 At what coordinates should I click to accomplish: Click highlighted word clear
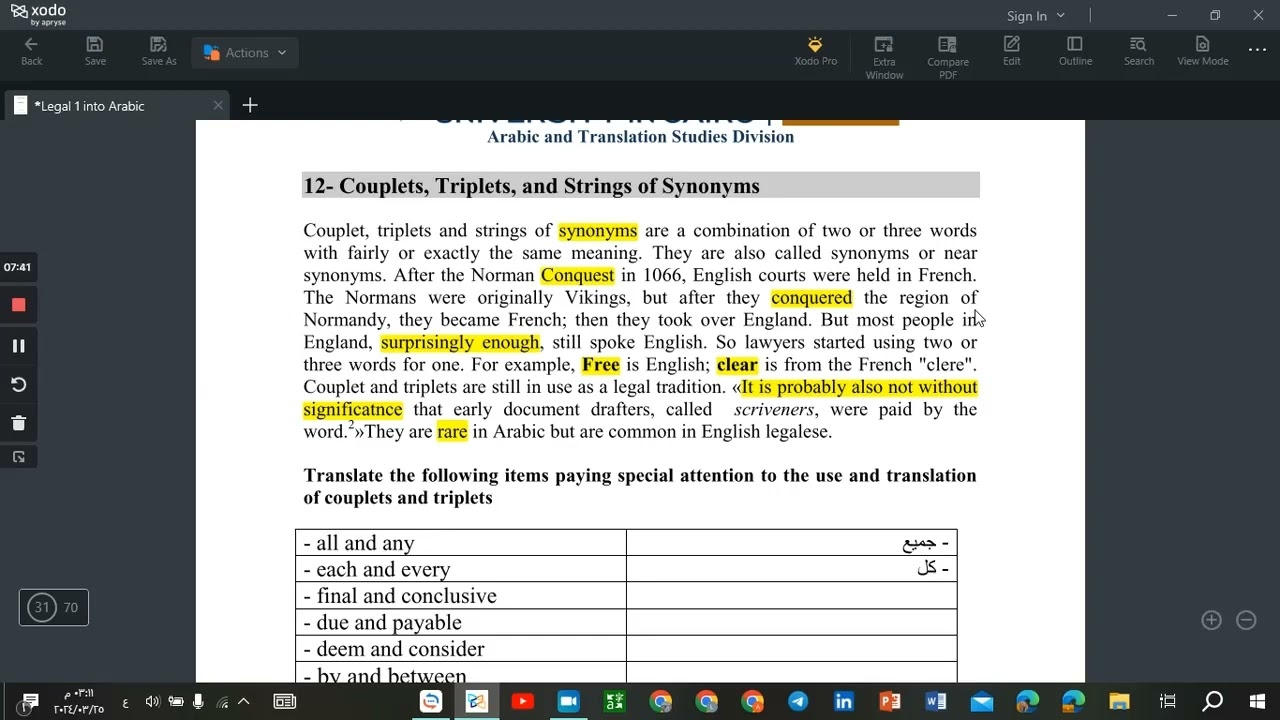click(737, 365)
